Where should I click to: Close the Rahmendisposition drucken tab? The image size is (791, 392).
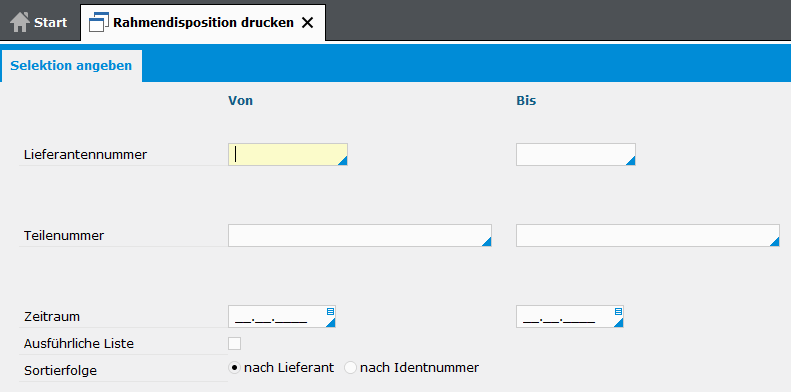(x=307, y=23)
